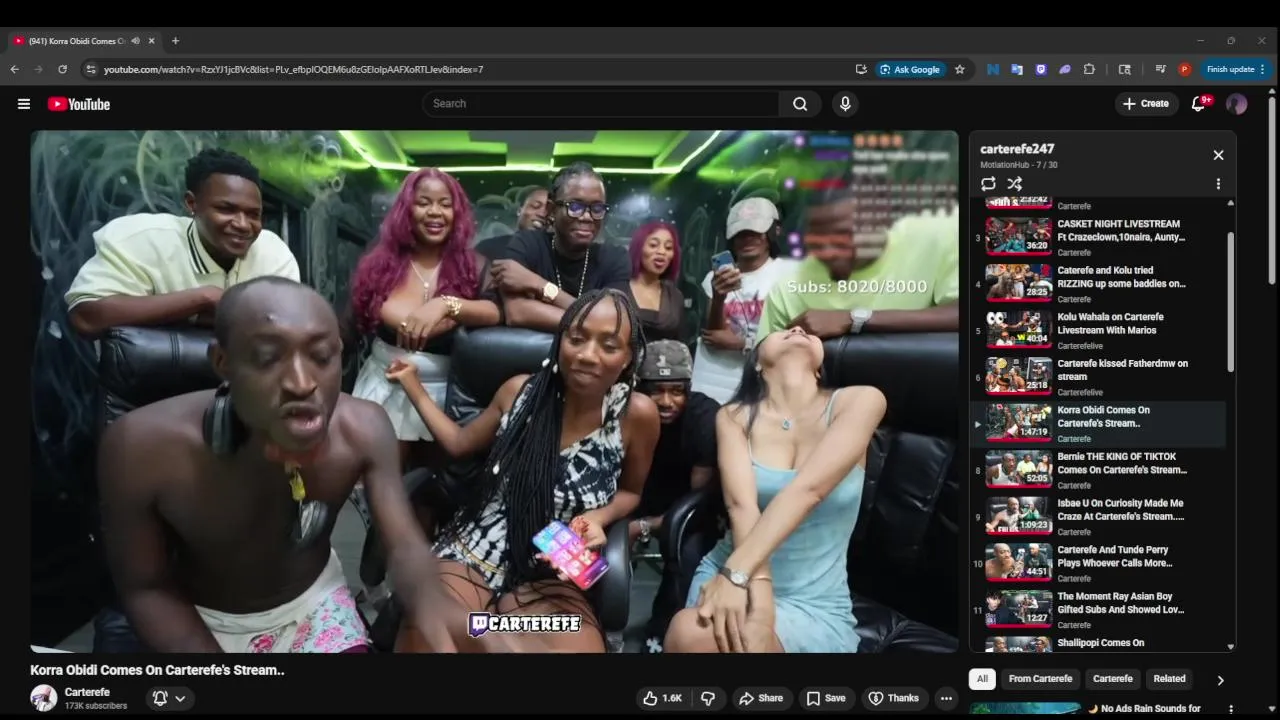Close the carterefe247 playlist panel
This screenshot has width=1280, height=720.
(1218, 155)
